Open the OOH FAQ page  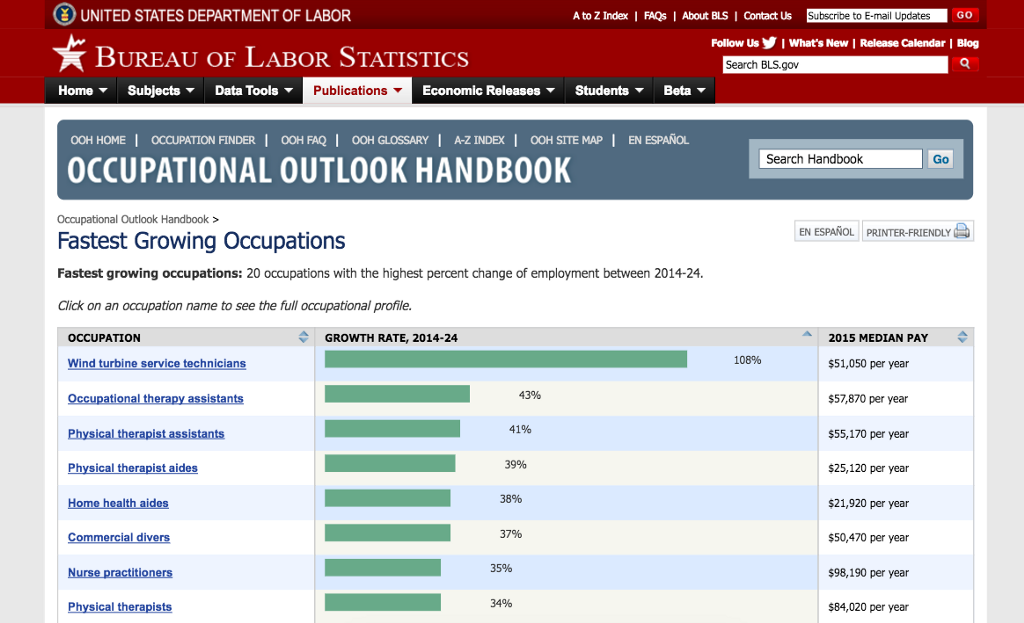point(304,140)
